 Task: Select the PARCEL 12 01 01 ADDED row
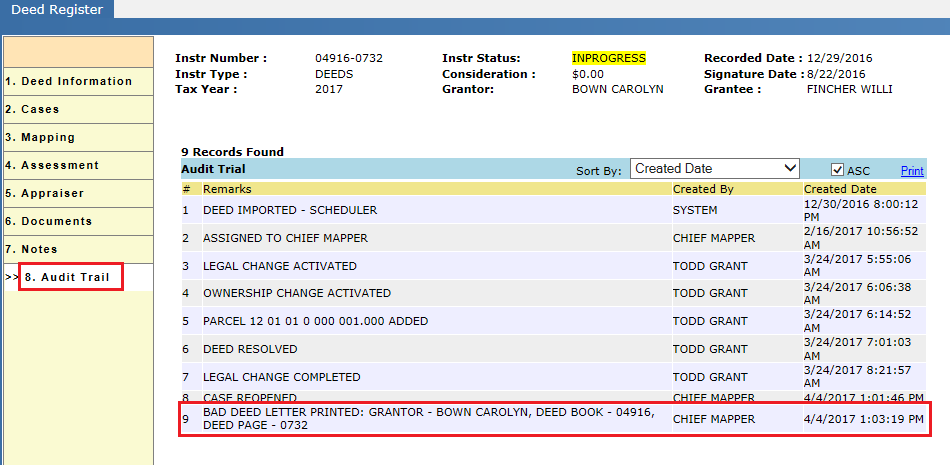[x=554, y=321]
